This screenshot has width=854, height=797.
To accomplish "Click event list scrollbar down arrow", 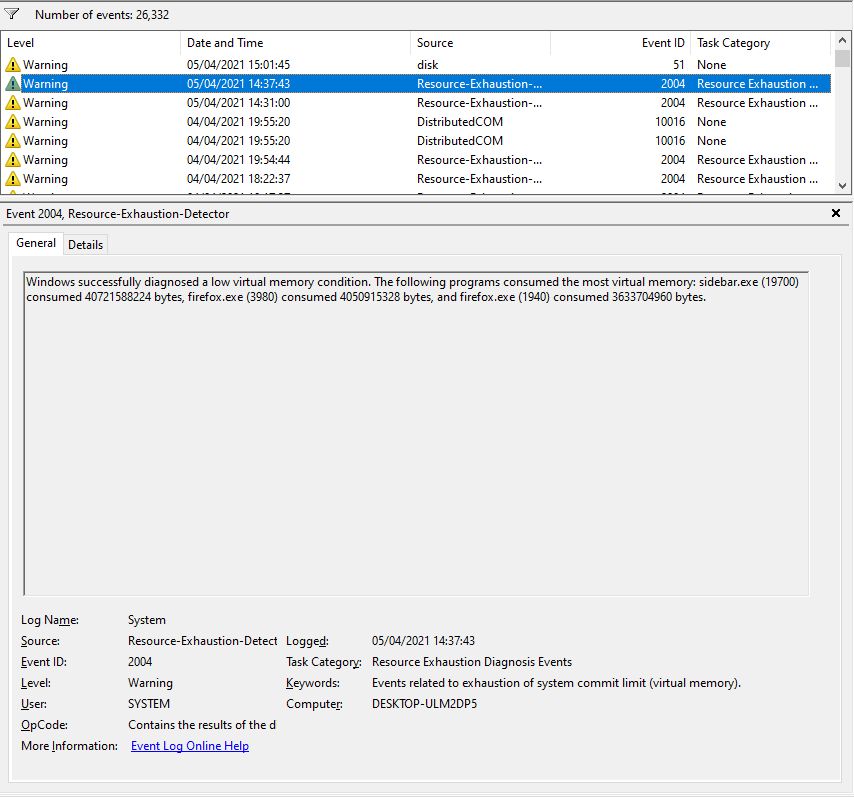I will [842, 185].
